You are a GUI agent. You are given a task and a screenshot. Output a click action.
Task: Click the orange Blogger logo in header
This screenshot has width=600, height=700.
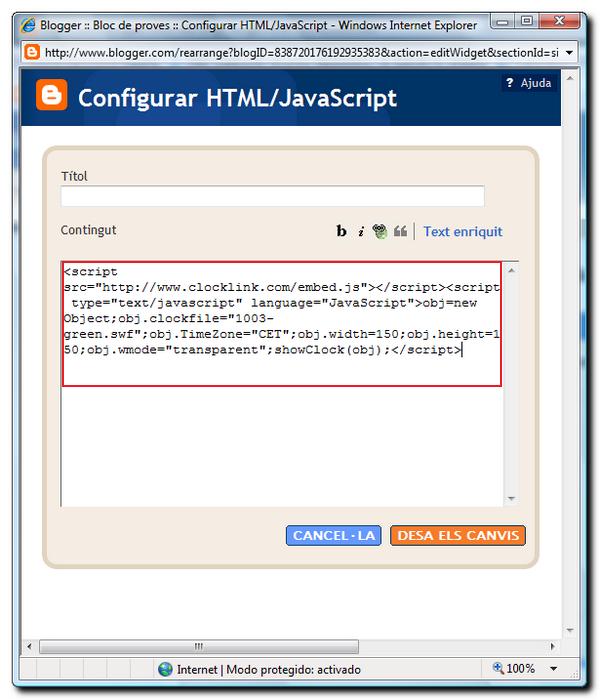[x=51, y=96]
